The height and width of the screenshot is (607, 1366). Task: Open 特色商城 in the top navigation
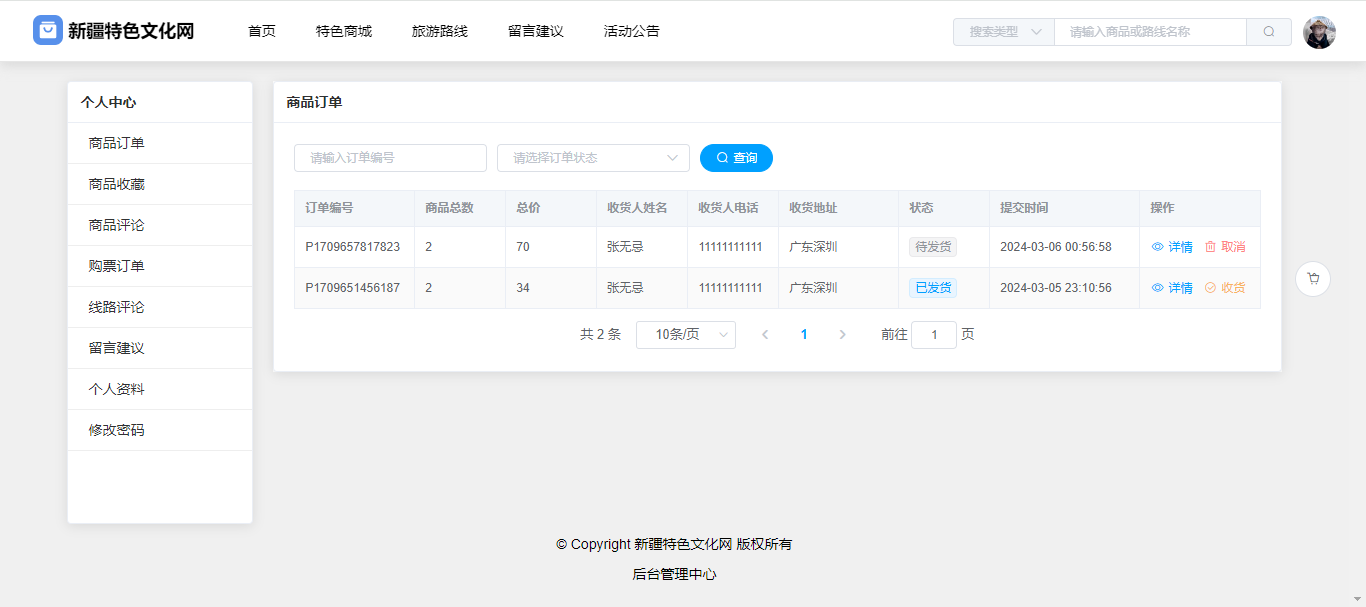(344, 31)
